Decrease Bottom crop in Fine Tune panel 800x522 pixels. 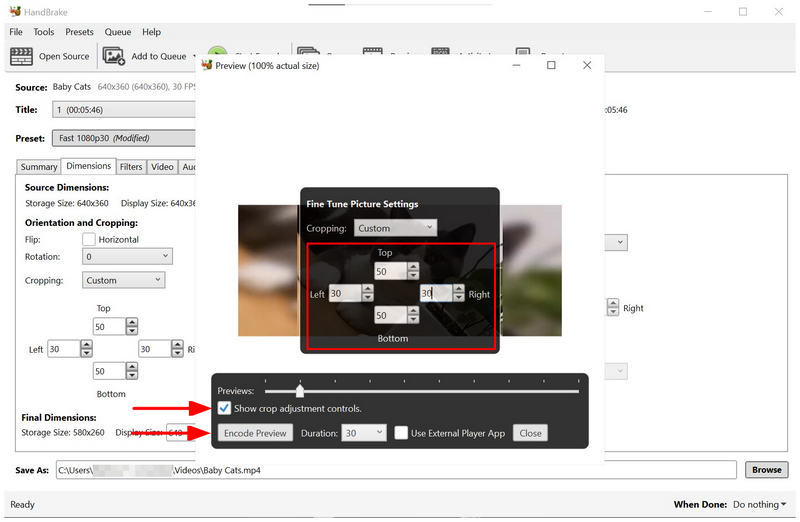(413, 319)
